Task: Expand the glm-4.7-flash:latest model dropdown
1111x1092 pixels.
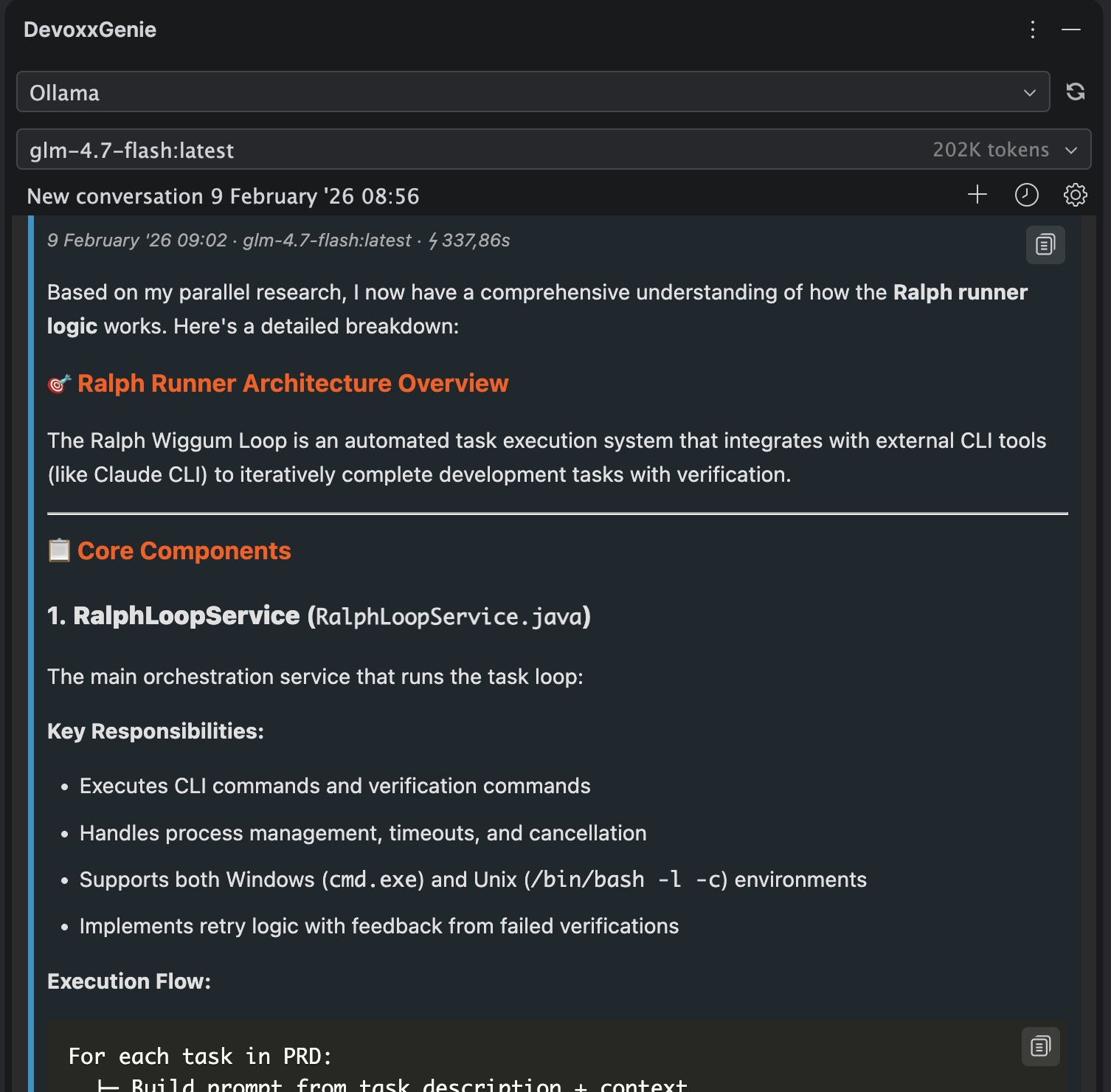Action: (553, 150)
